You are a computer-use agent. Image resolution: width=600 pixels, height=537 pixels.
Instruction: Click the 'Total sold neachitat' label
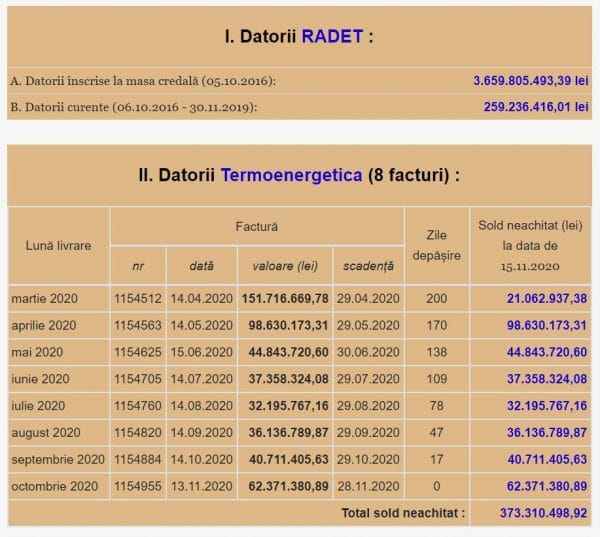(x=403, y=513)
